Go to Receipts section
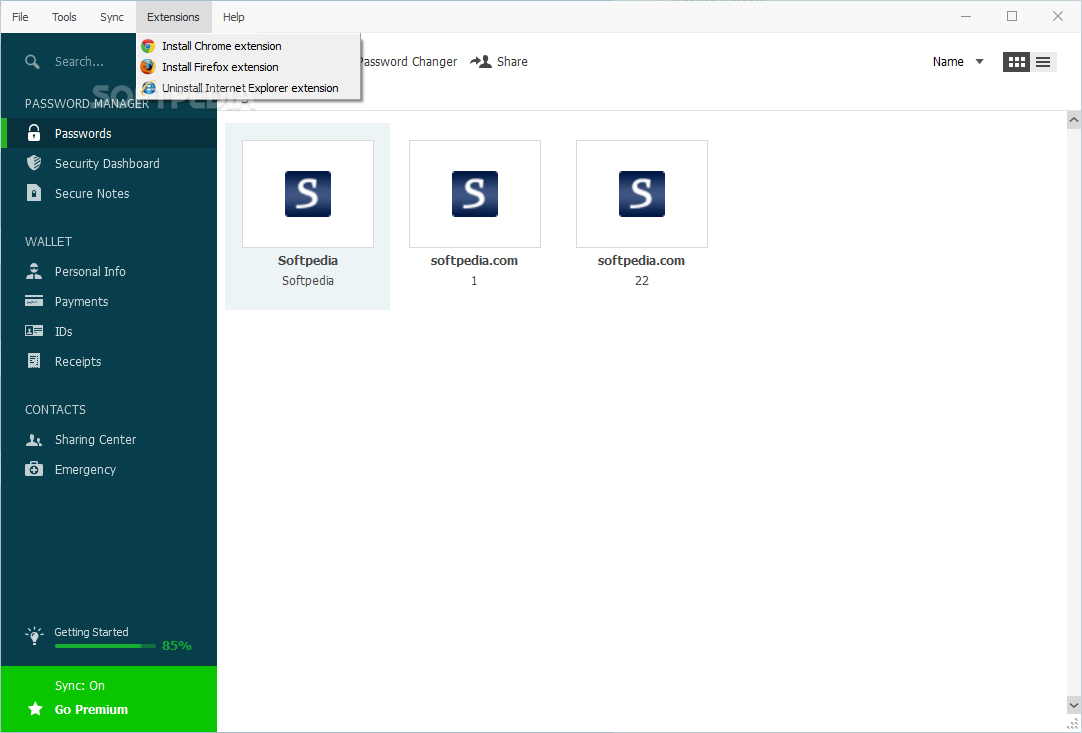This screenshot has width=1082, height=733. click(109, 361)
